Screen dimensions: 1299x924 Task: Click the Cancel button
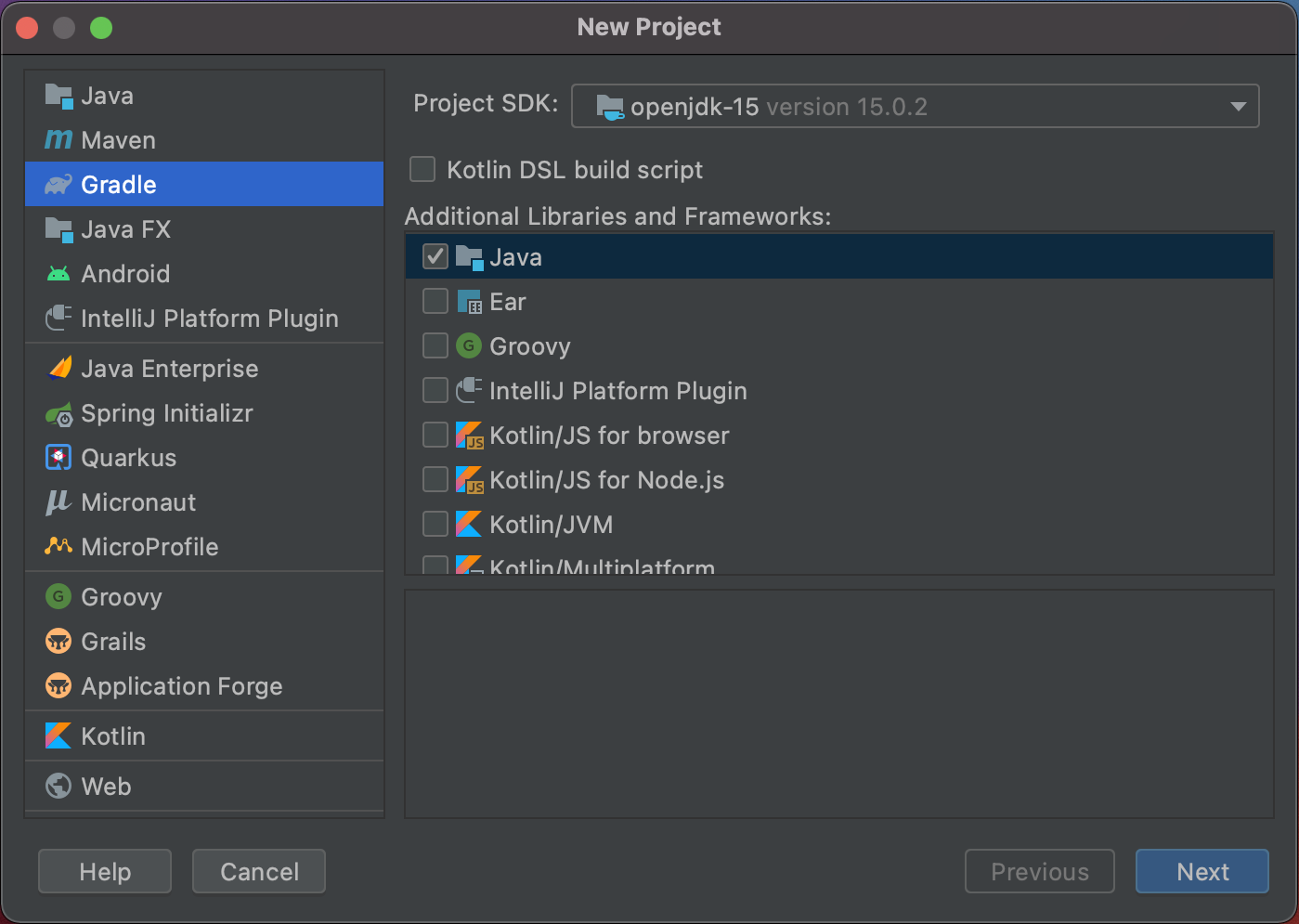[259, 871]
